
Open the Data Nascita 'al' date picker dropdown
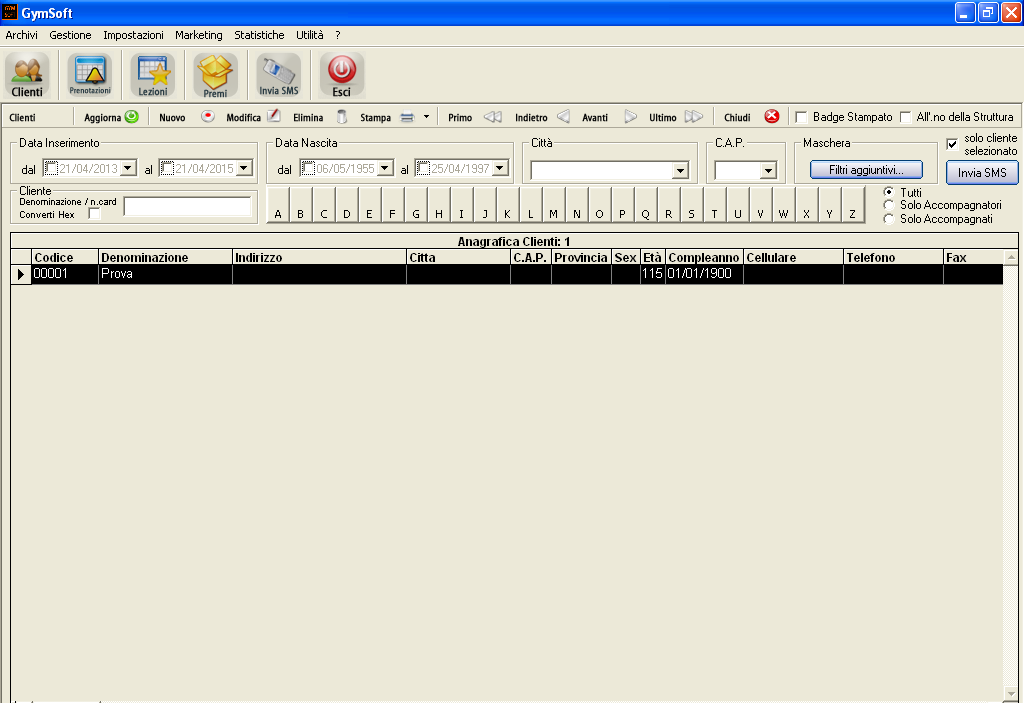[500, 169]
